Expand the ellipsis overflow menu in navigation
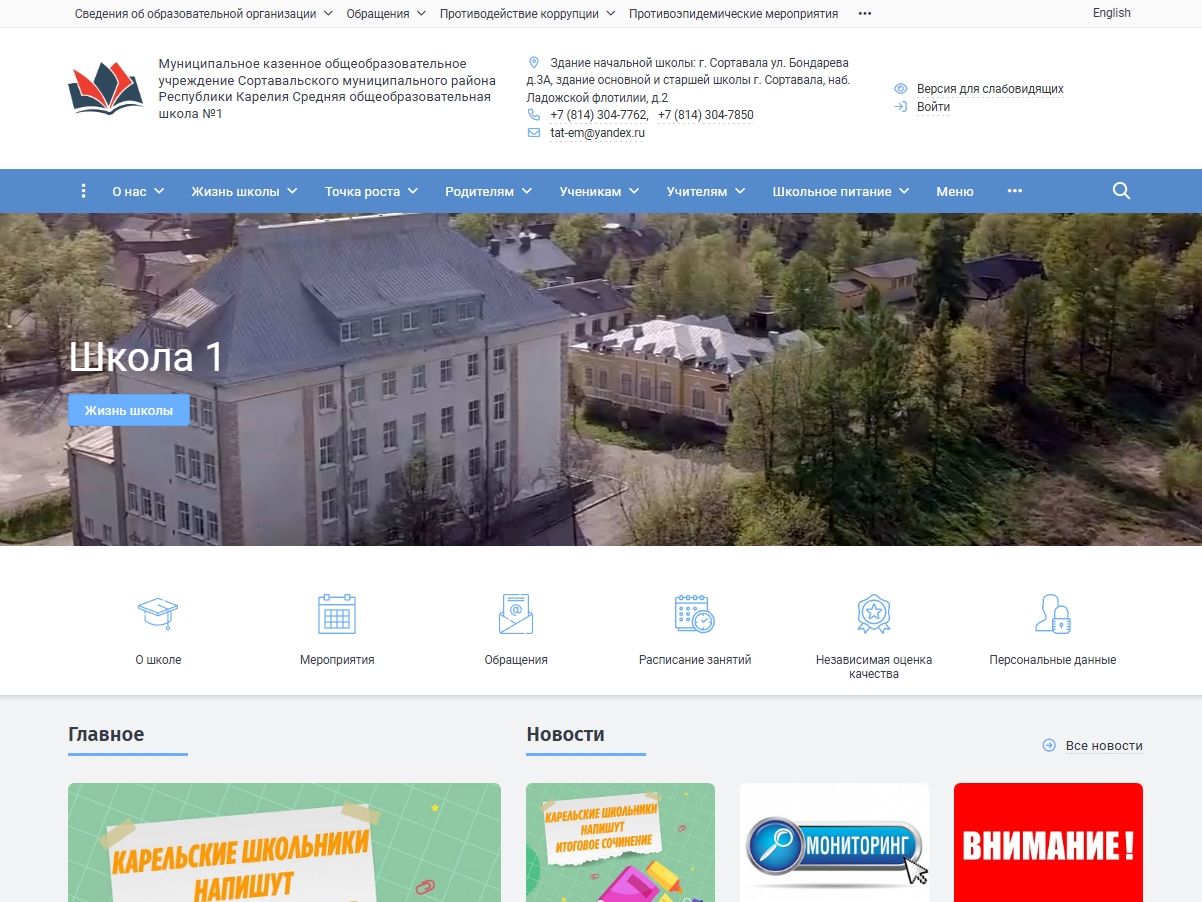This screenshot has height=902, width=1202. click(1014, 190)
